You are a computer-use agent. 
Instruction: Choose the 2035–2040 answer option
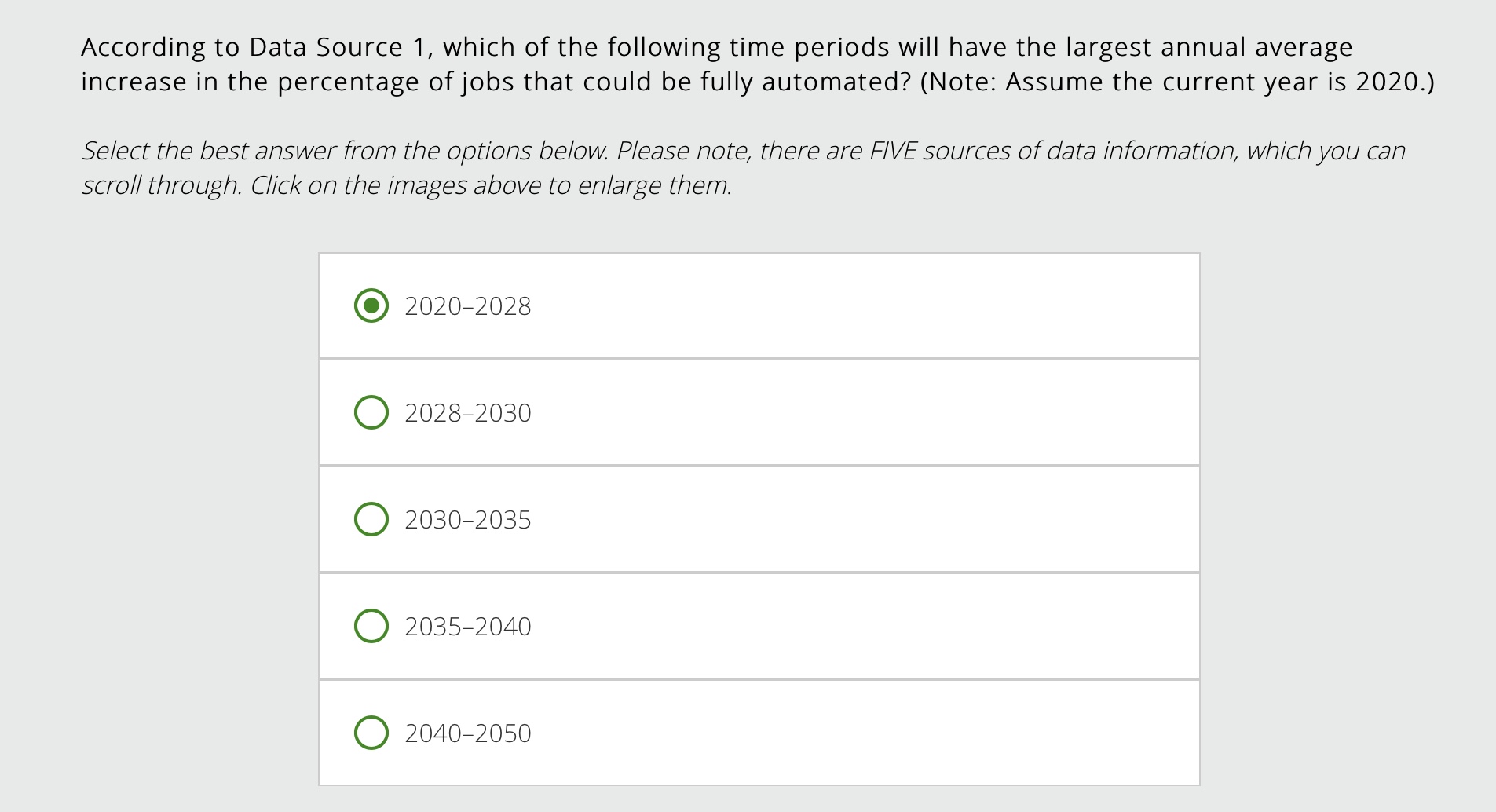coord(372,626)
